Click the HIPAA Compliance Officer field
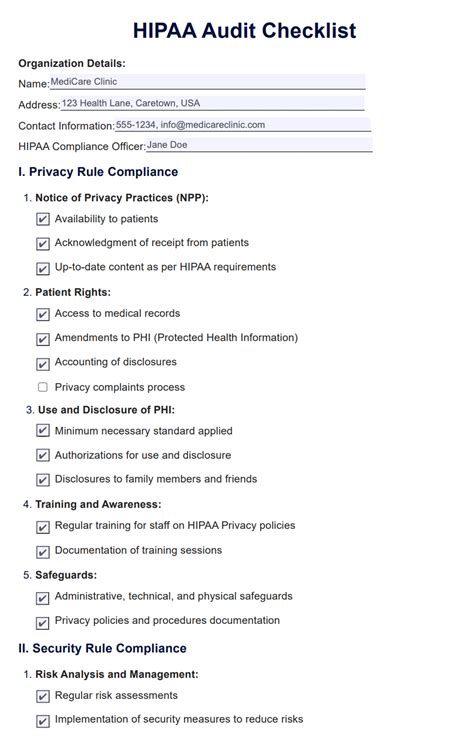Screen dimensions: 474x748 [259, 145]
